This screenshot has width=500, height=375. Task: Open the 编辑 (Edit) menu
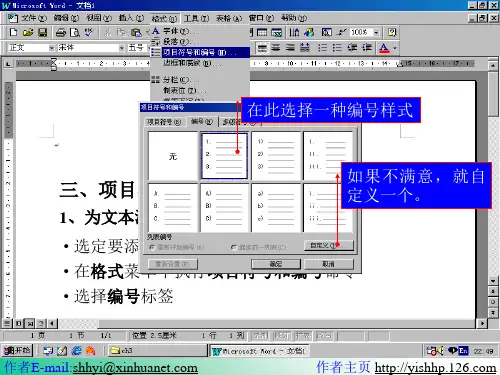(x=66, y=18)
